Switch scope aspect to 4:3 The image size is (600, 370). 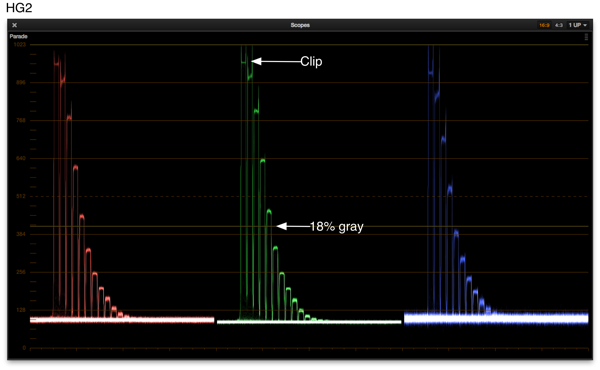click(559, 25)
